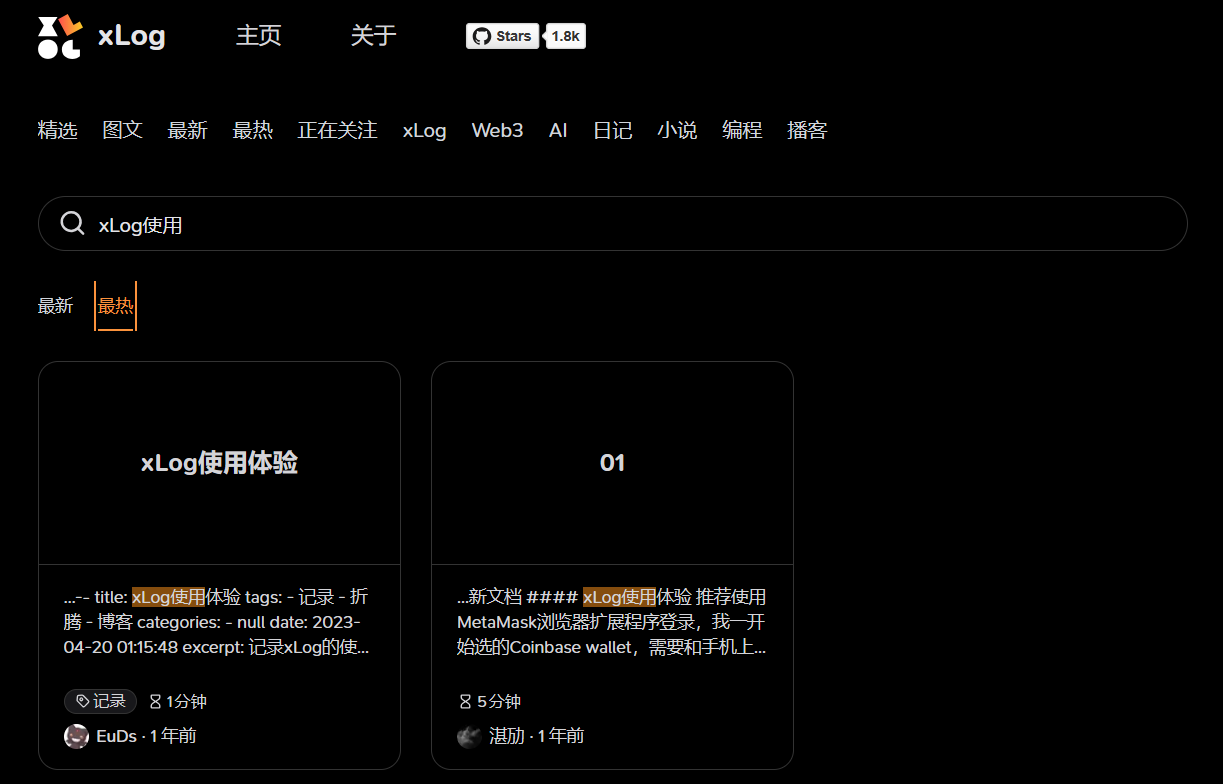Select the 图文 category tab
Screen dimensions: 1223x784
123,130
